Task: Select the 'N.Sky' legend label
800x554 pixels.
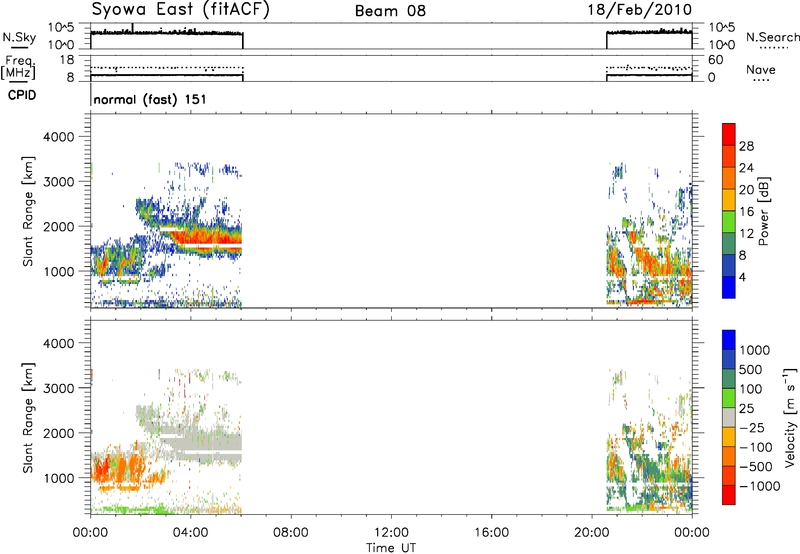Action: coord(19,37)
